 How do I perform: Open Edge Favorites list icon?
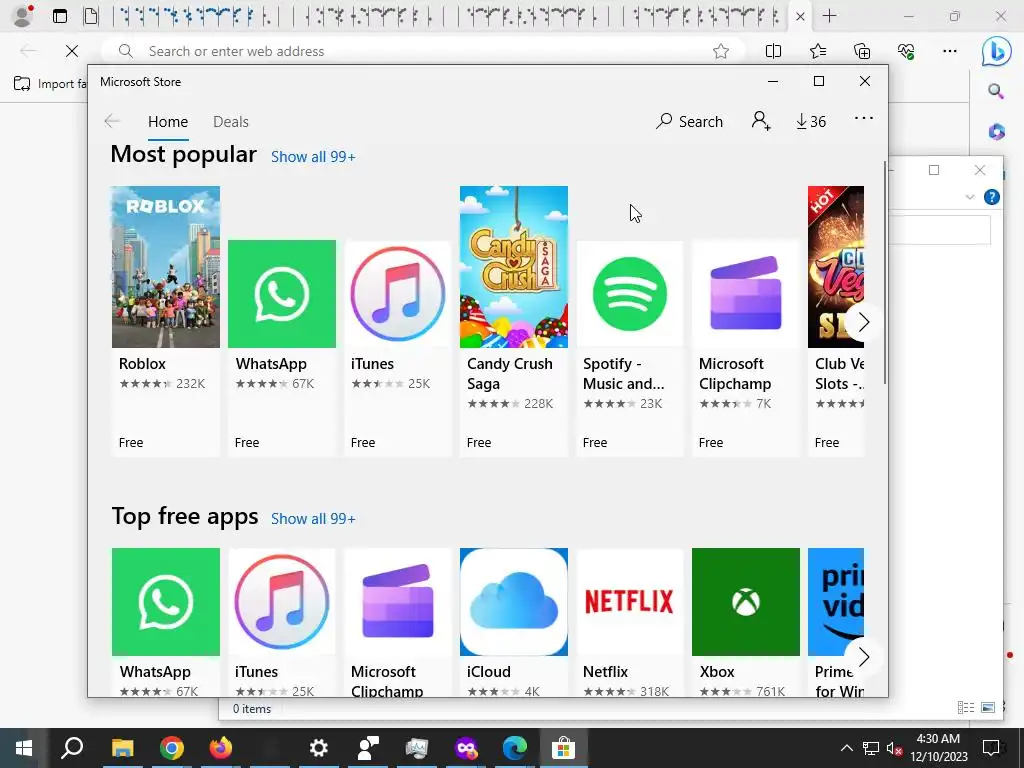click(818, 51)
